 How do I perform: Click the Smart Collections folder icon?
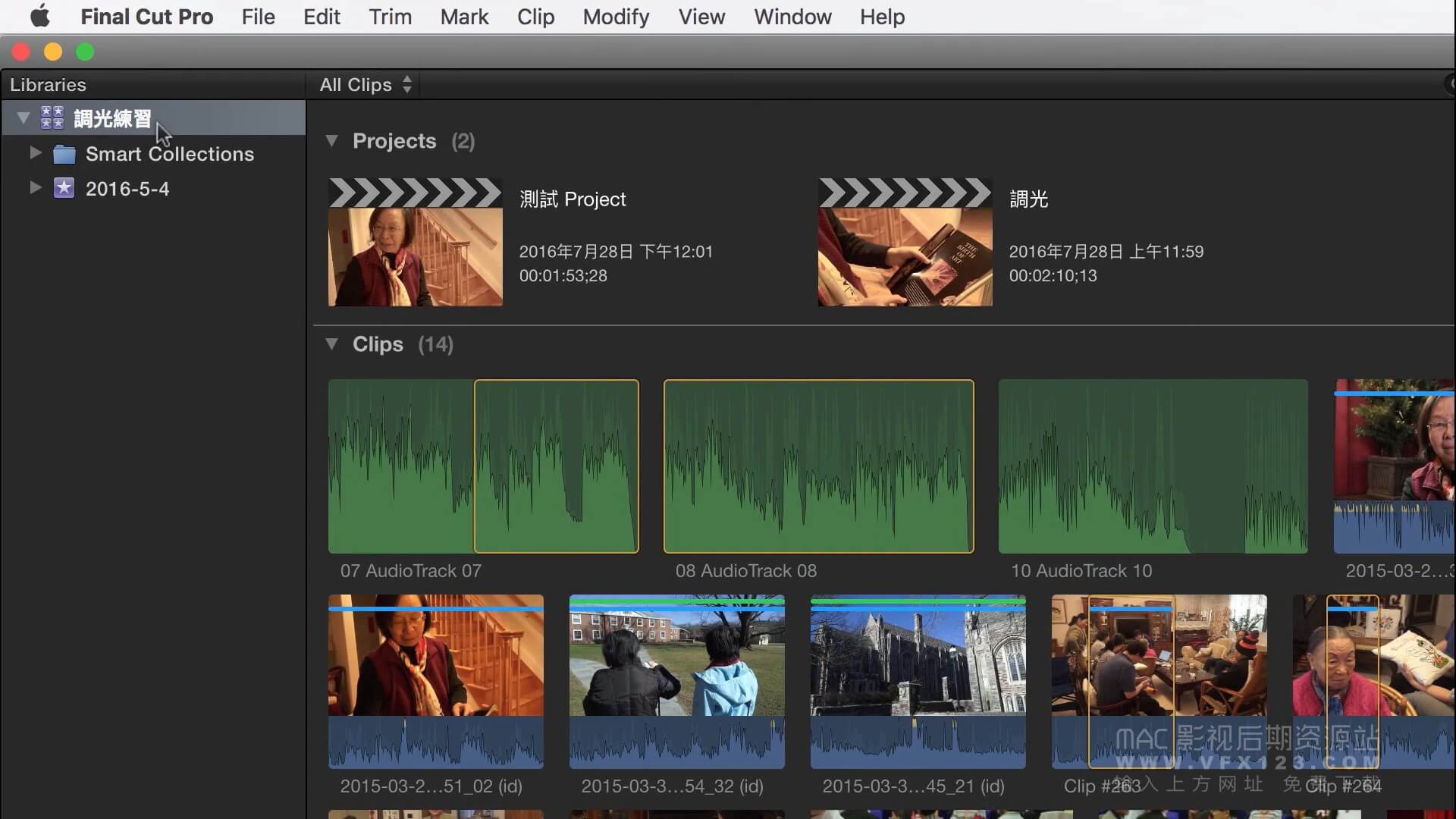(x=64, y=154)
